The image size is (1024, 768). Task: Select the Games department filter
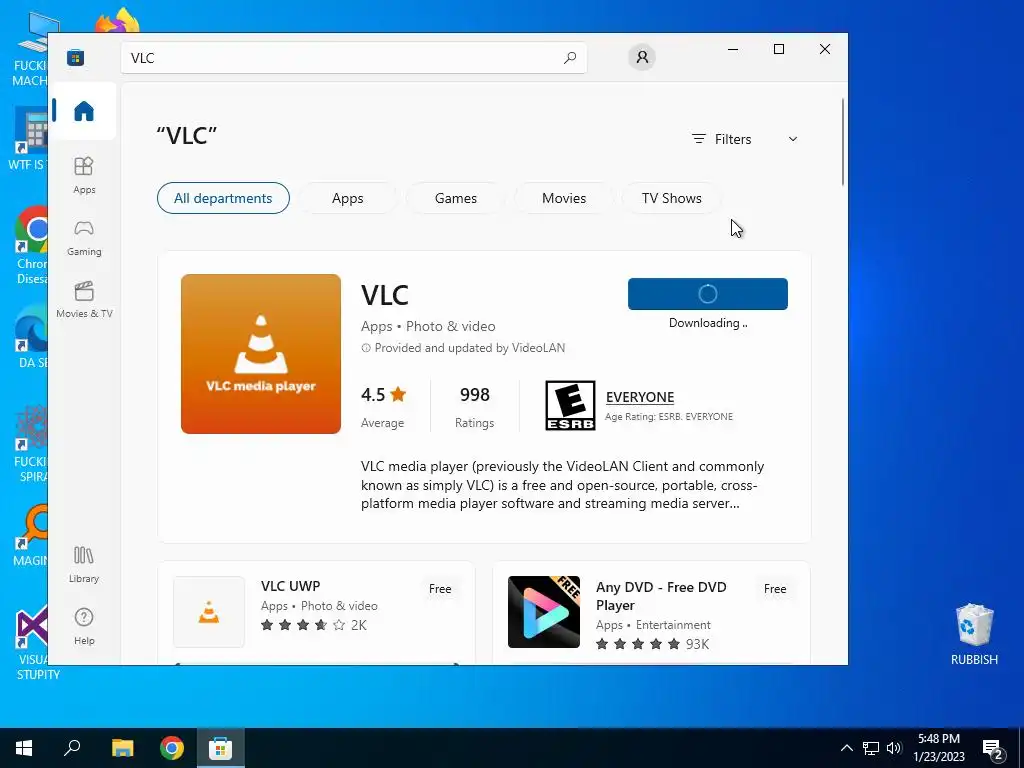[x=456, y=198]
